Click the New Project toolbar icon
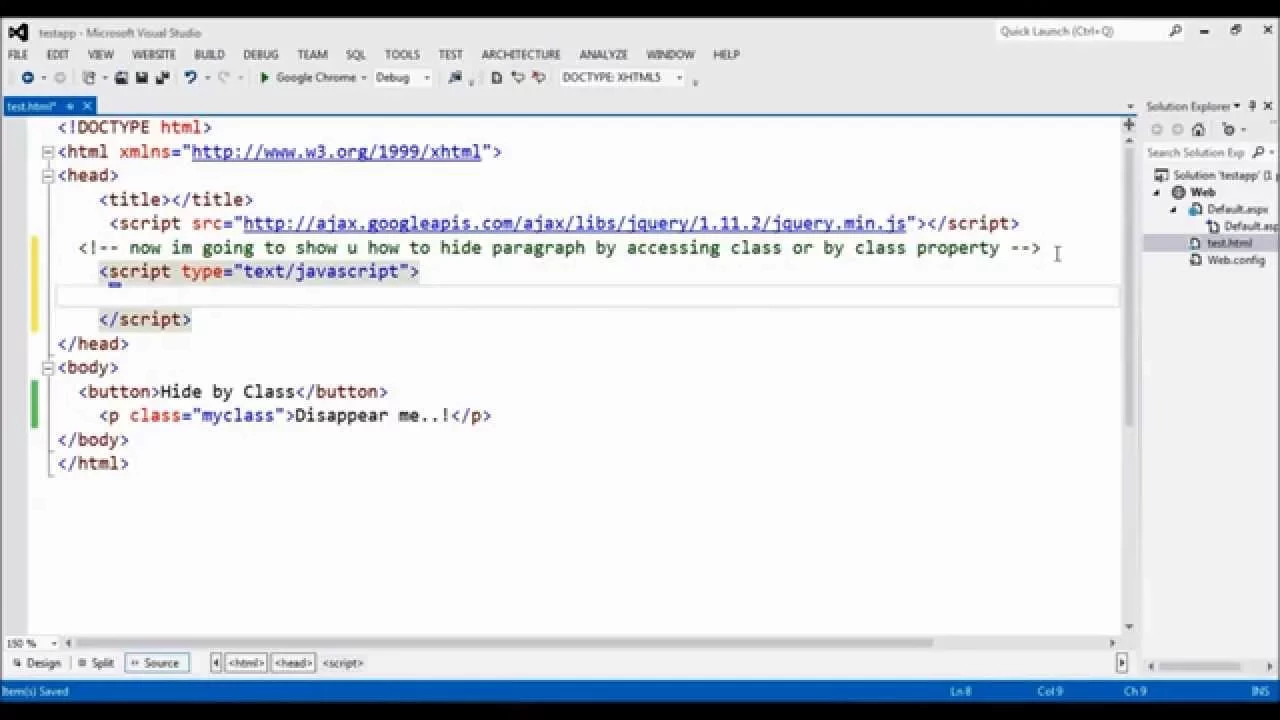 pyautogui.click(x=89, y=77)
